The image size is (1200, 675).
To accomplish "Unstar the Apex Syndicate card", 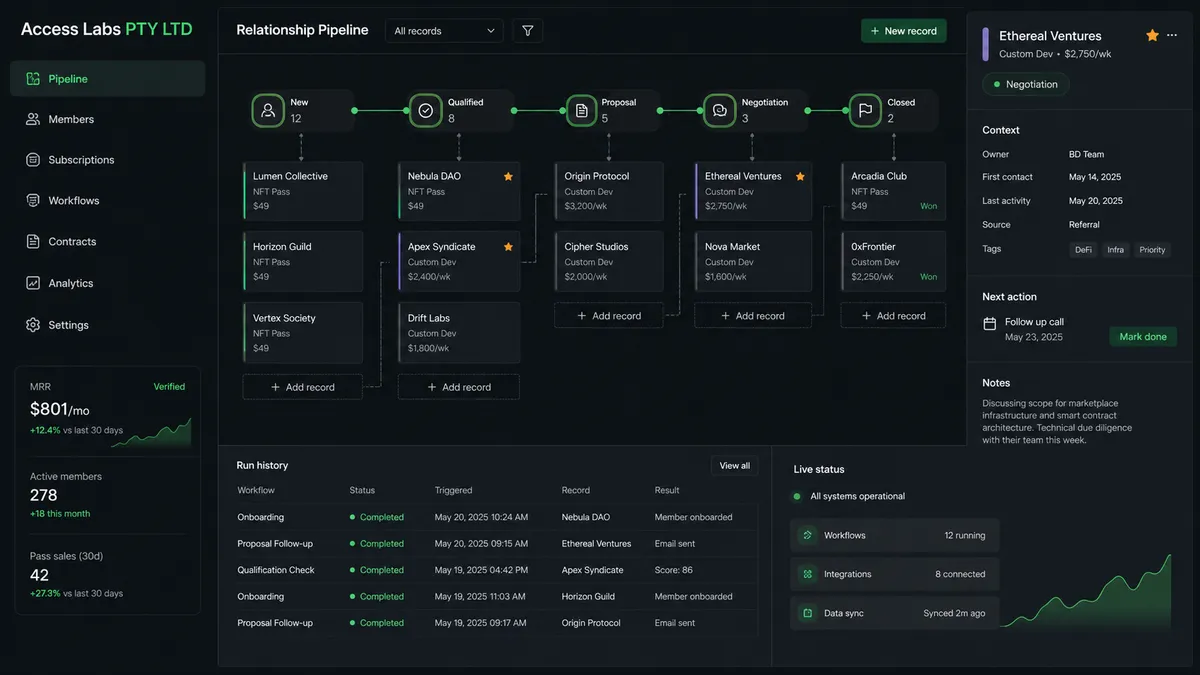I will tap(508, 247).
